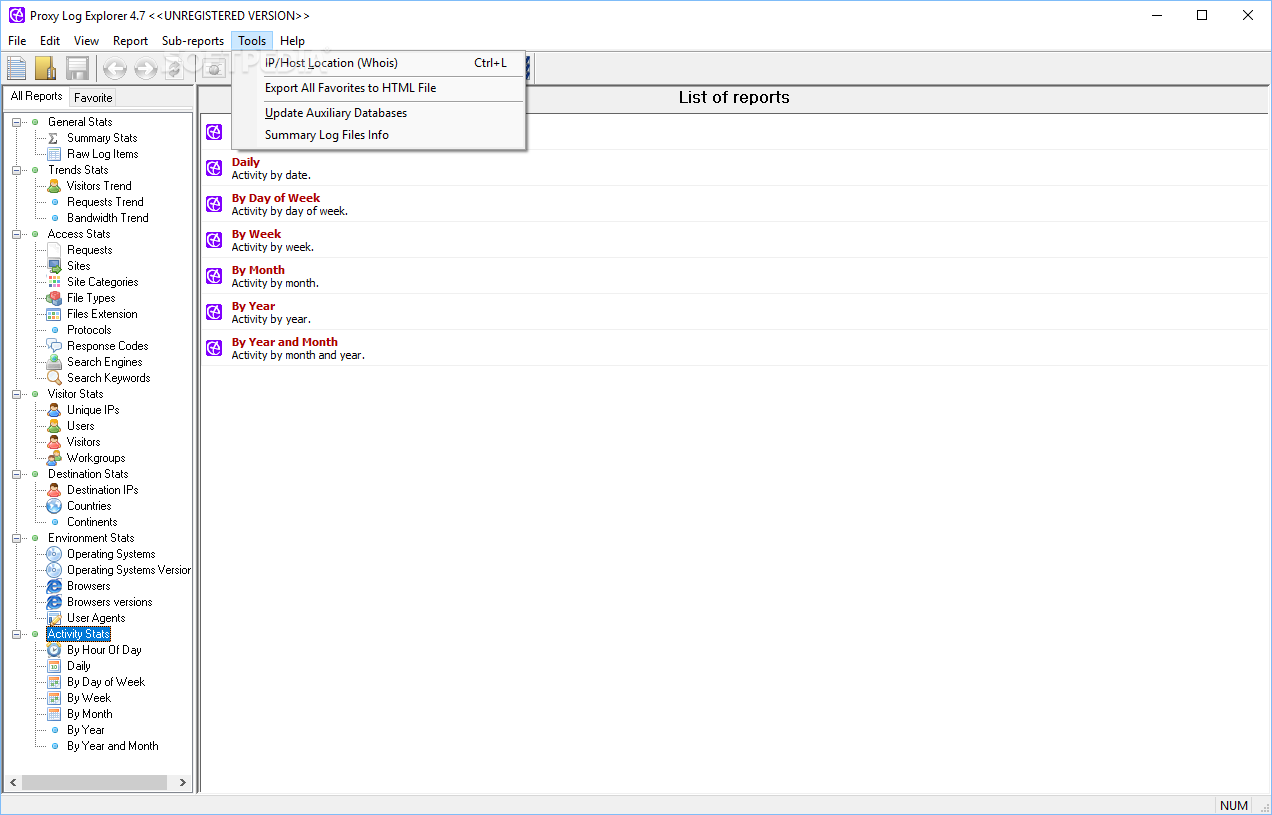Viewport: 1272px width, 815px height.
Task: Choose IP/Host Location (Whois) menu entry
Action: [x=378, y=63]
